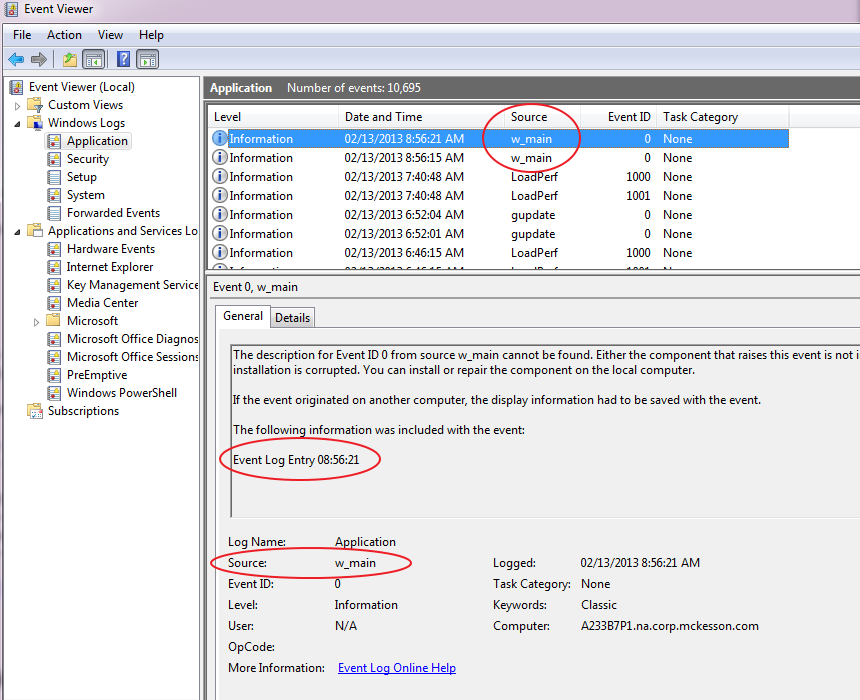Click the System log icon

pyautogui.click(x=54, y=195)
